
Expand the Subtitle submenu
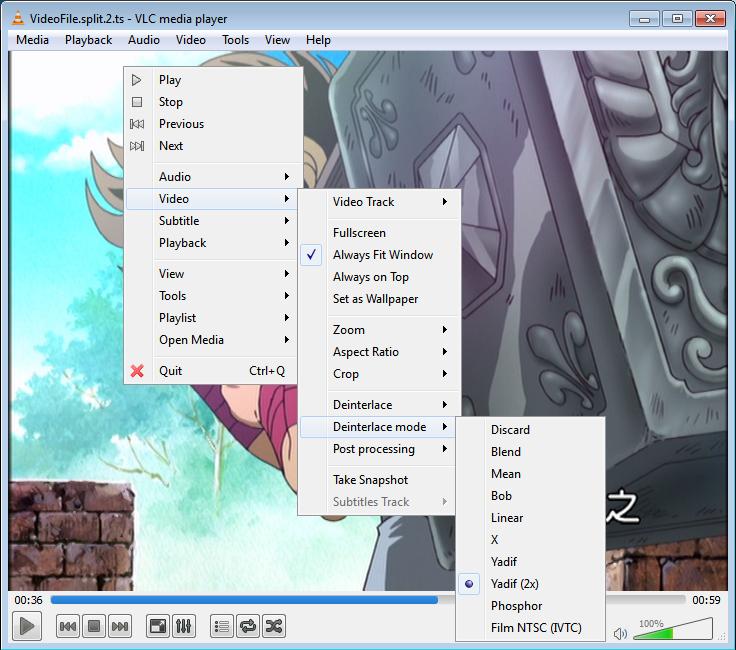pyautogui.click(x=211, y=221)
